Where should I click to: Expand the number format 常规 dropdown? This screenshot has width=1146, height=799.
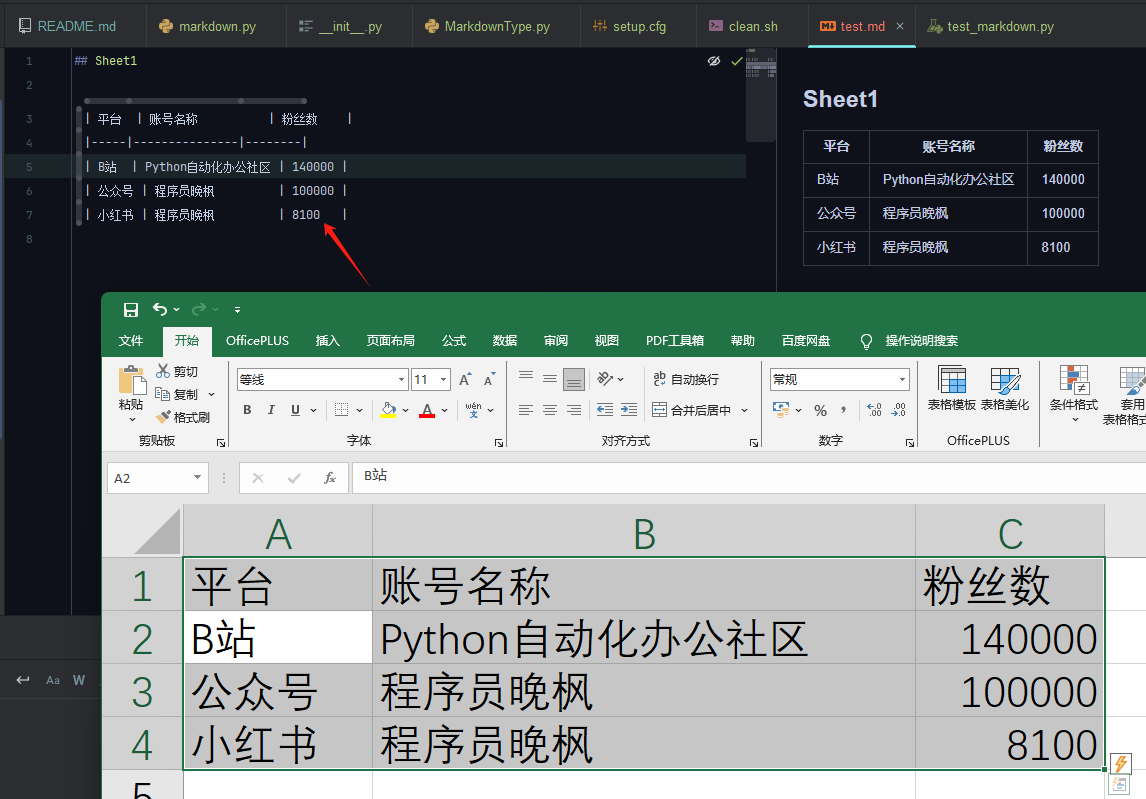coord(903,379)
